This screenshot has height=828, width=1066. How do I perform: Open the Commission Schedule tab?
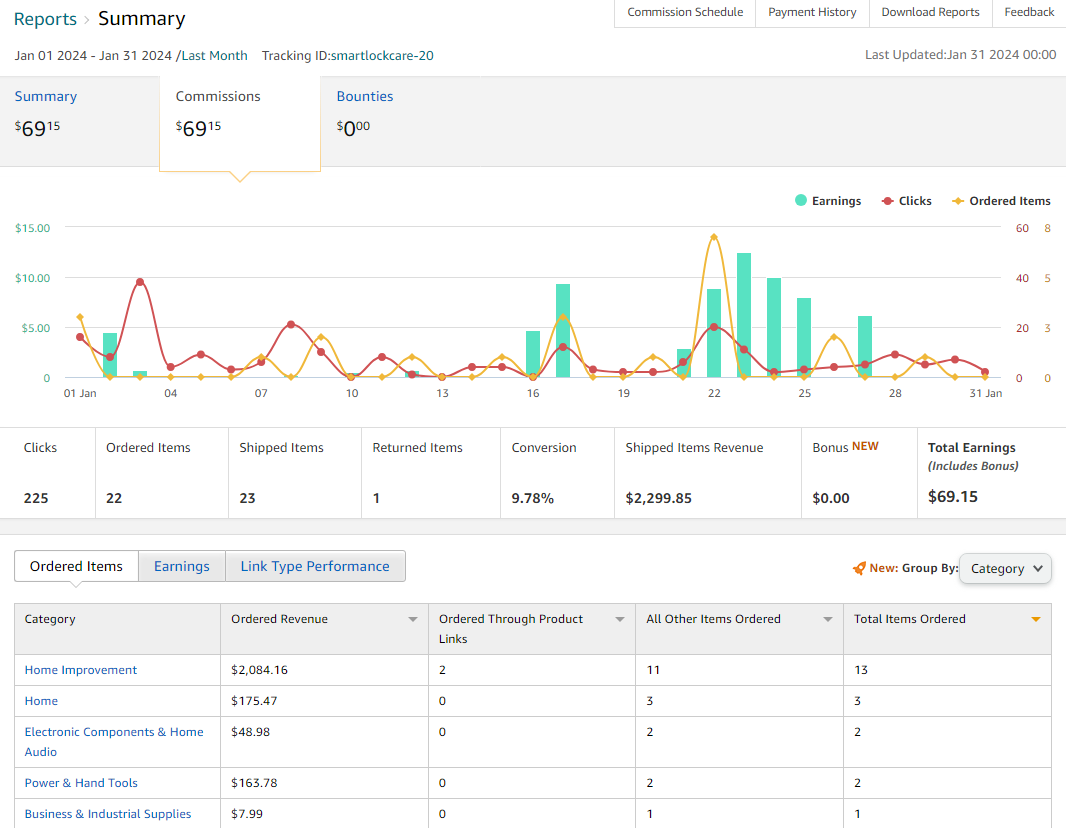point(685,12)
